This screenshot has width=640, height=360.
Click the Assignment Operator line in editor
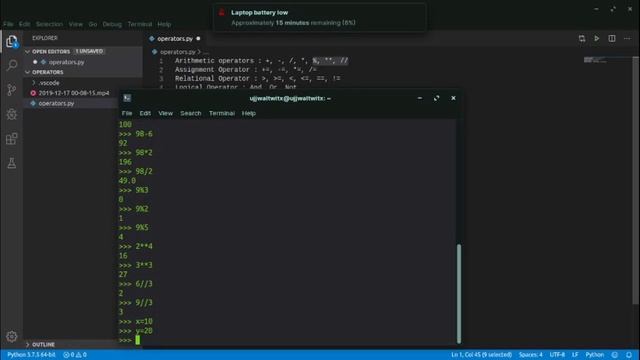246,70
